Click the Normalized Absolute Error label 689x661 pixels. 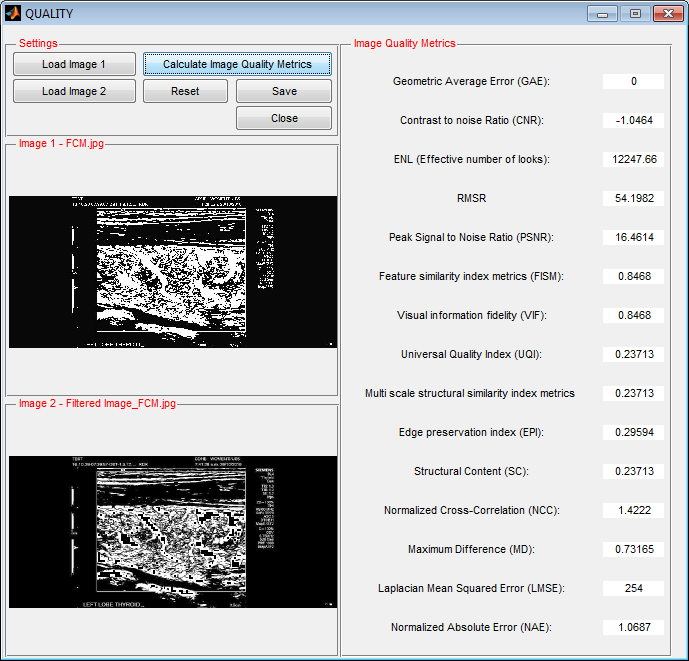(471, 627)
